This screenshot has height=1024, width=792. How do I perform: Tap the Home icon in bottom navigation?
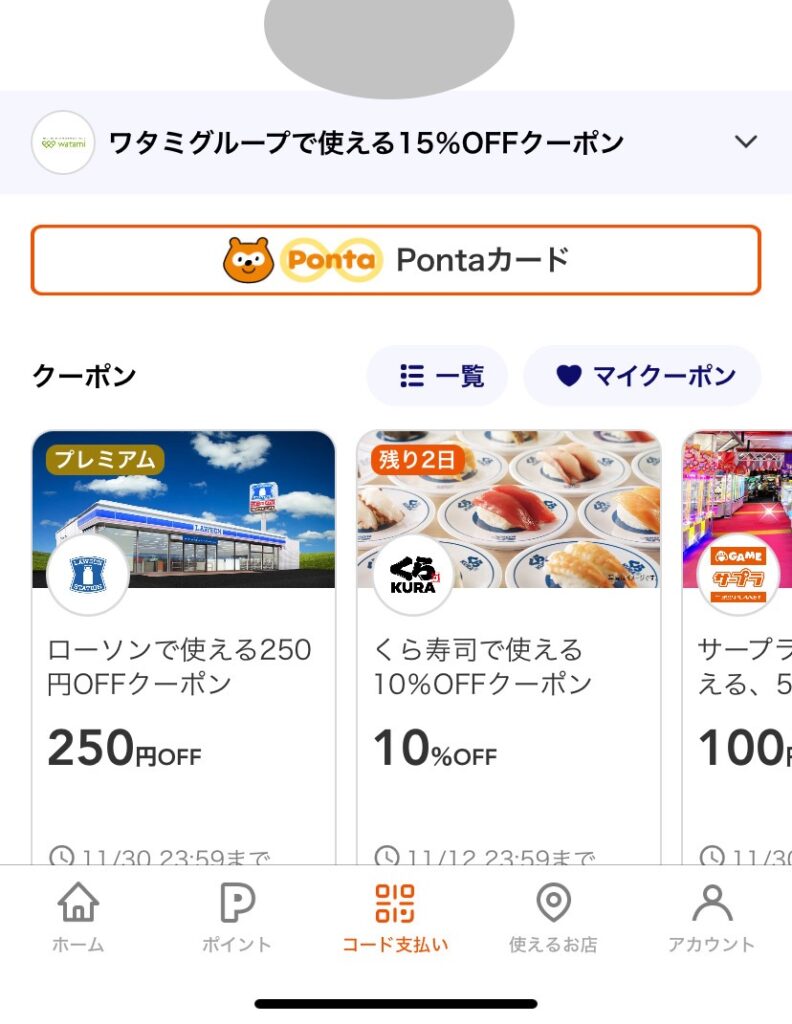[x=78, y=903]
